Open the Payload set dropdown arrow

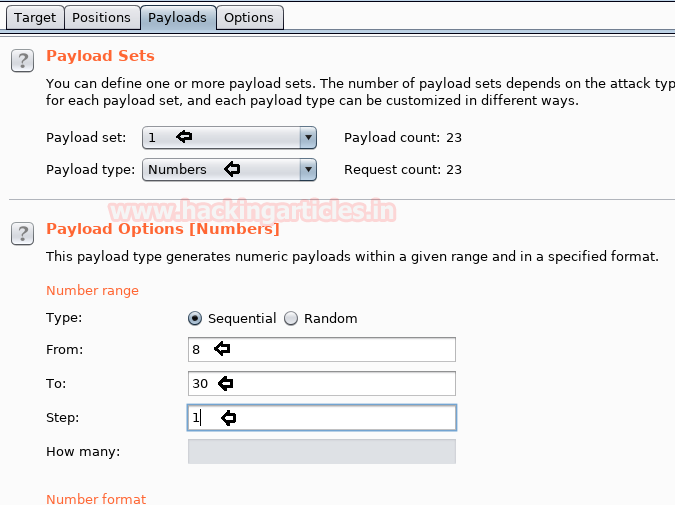pyautogui.click(x=308, y=138)
